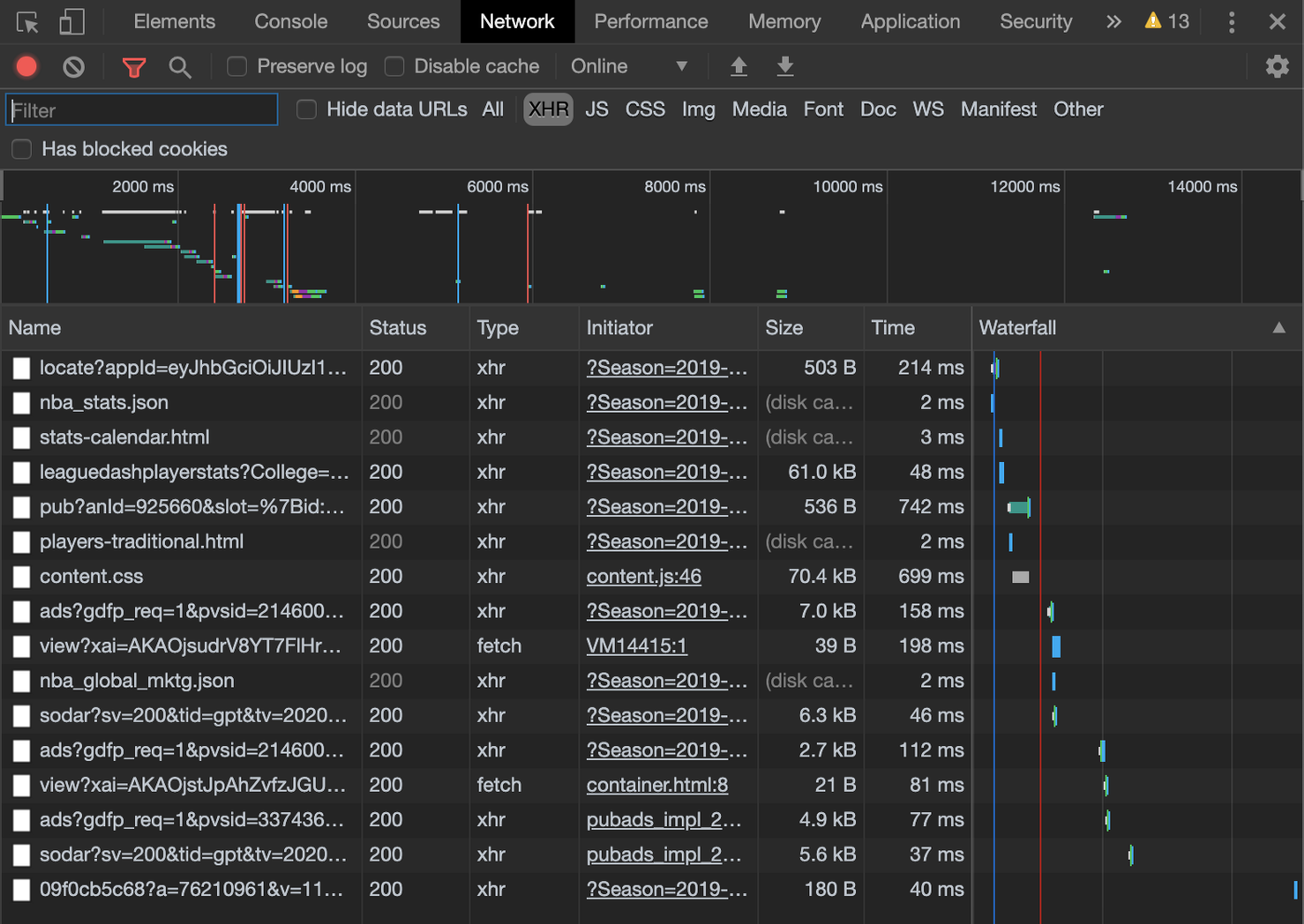Filter requests by WS
The width and height of the screenshot is (1304, 924).
click(x=928, y=109)
